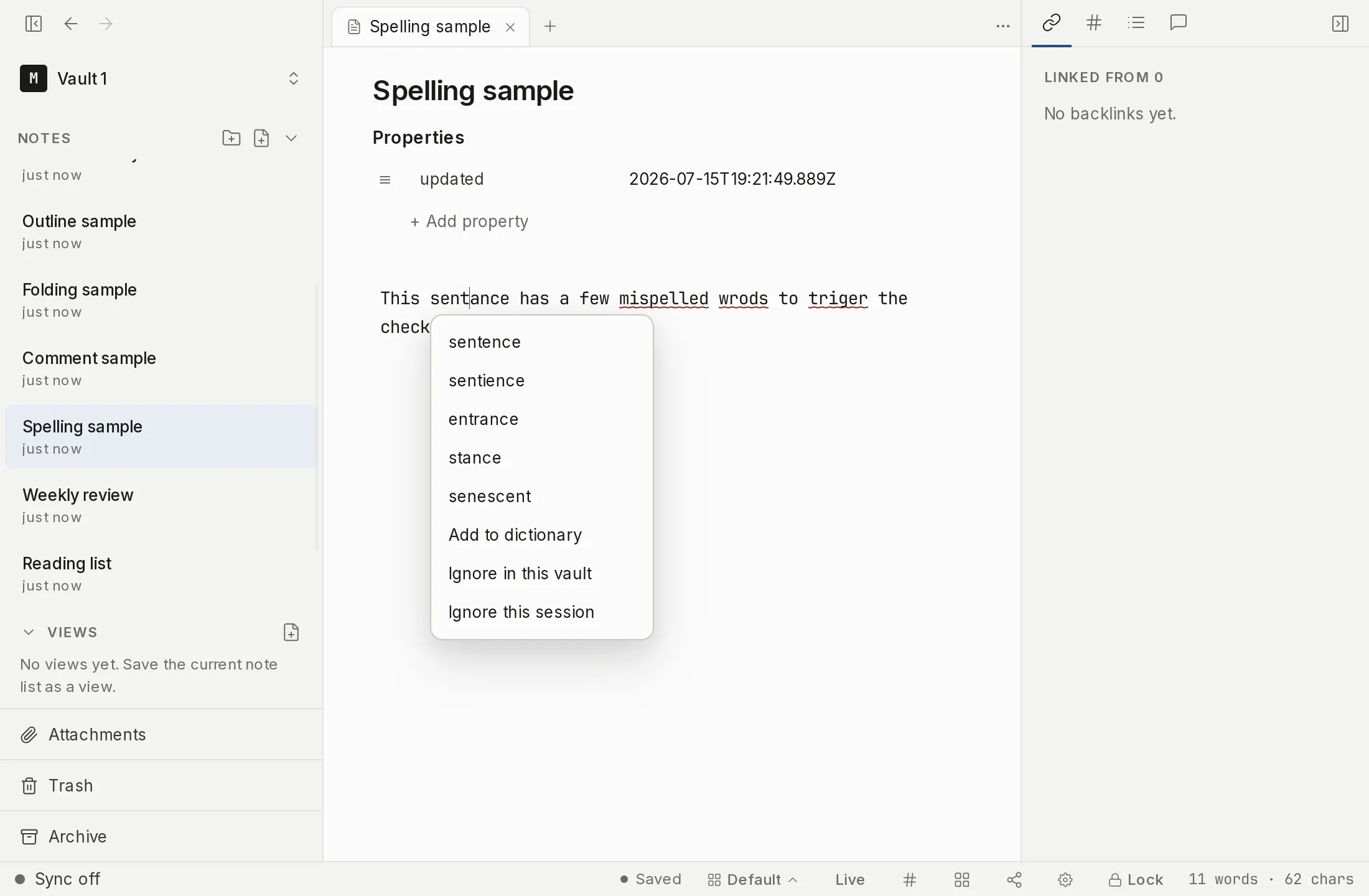Toggle the Sync off status

point(57,879)
